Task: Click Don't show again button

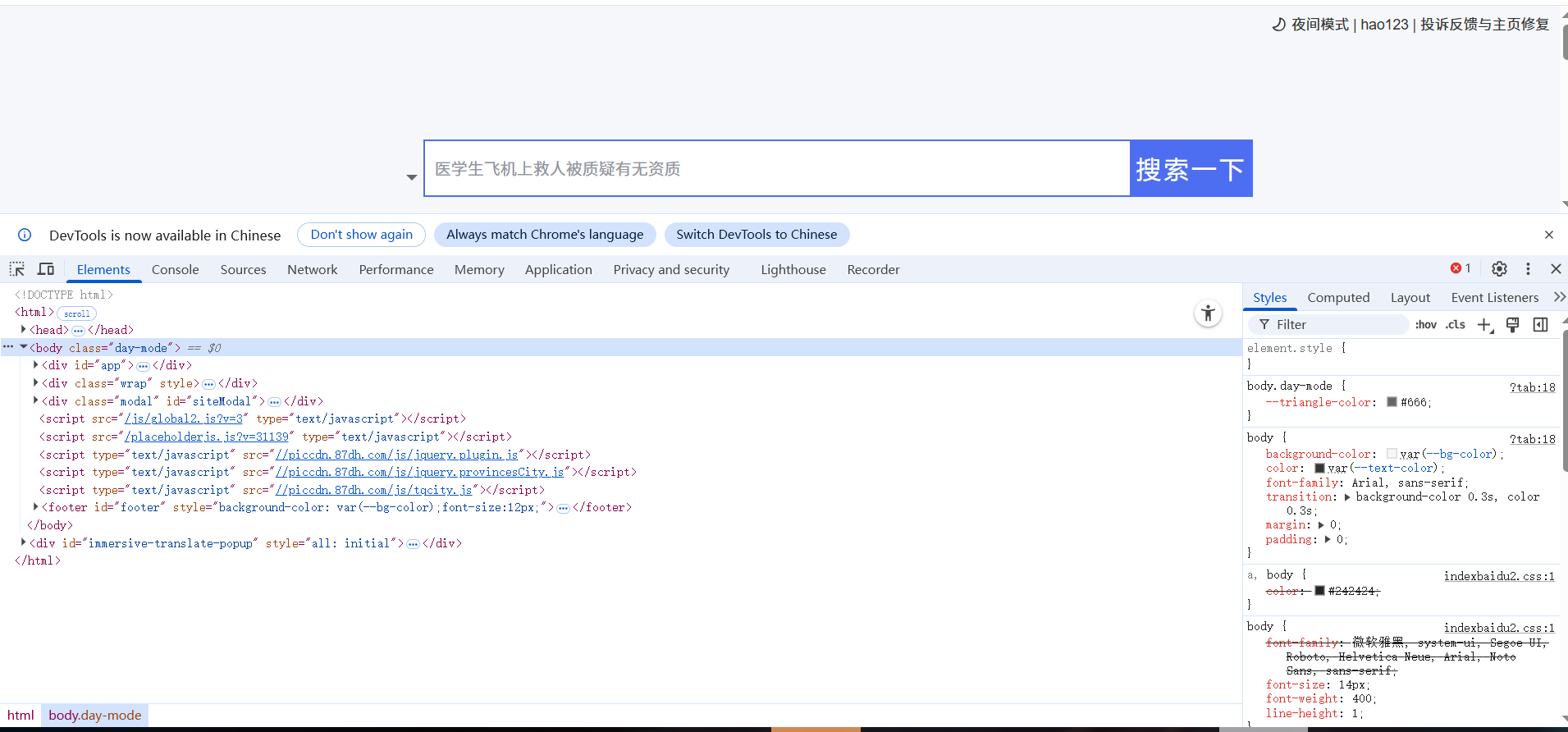Action: tap(362, 235)
